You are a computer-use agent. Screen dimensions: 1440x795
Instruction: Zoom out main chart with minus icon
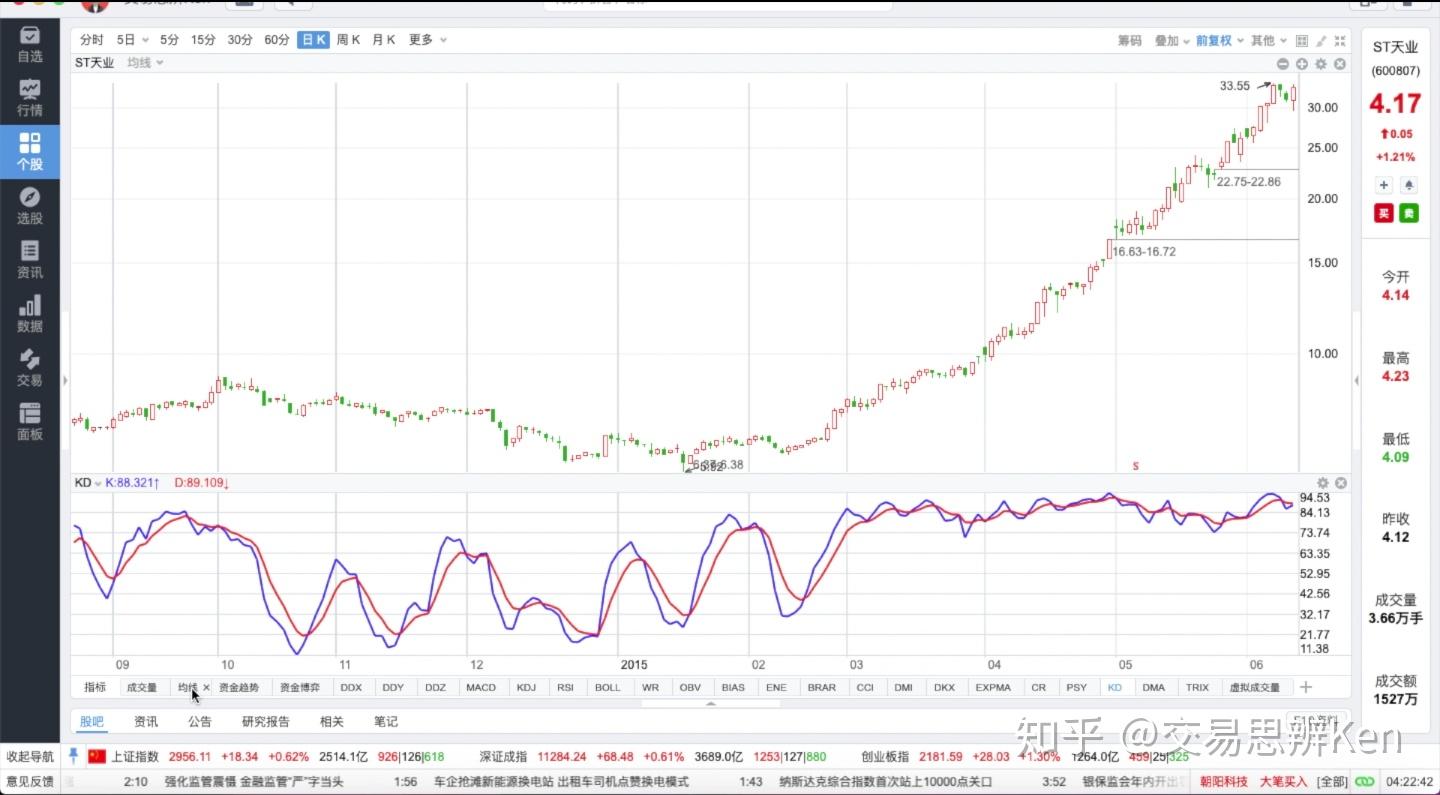click(x=1282, y=64)
